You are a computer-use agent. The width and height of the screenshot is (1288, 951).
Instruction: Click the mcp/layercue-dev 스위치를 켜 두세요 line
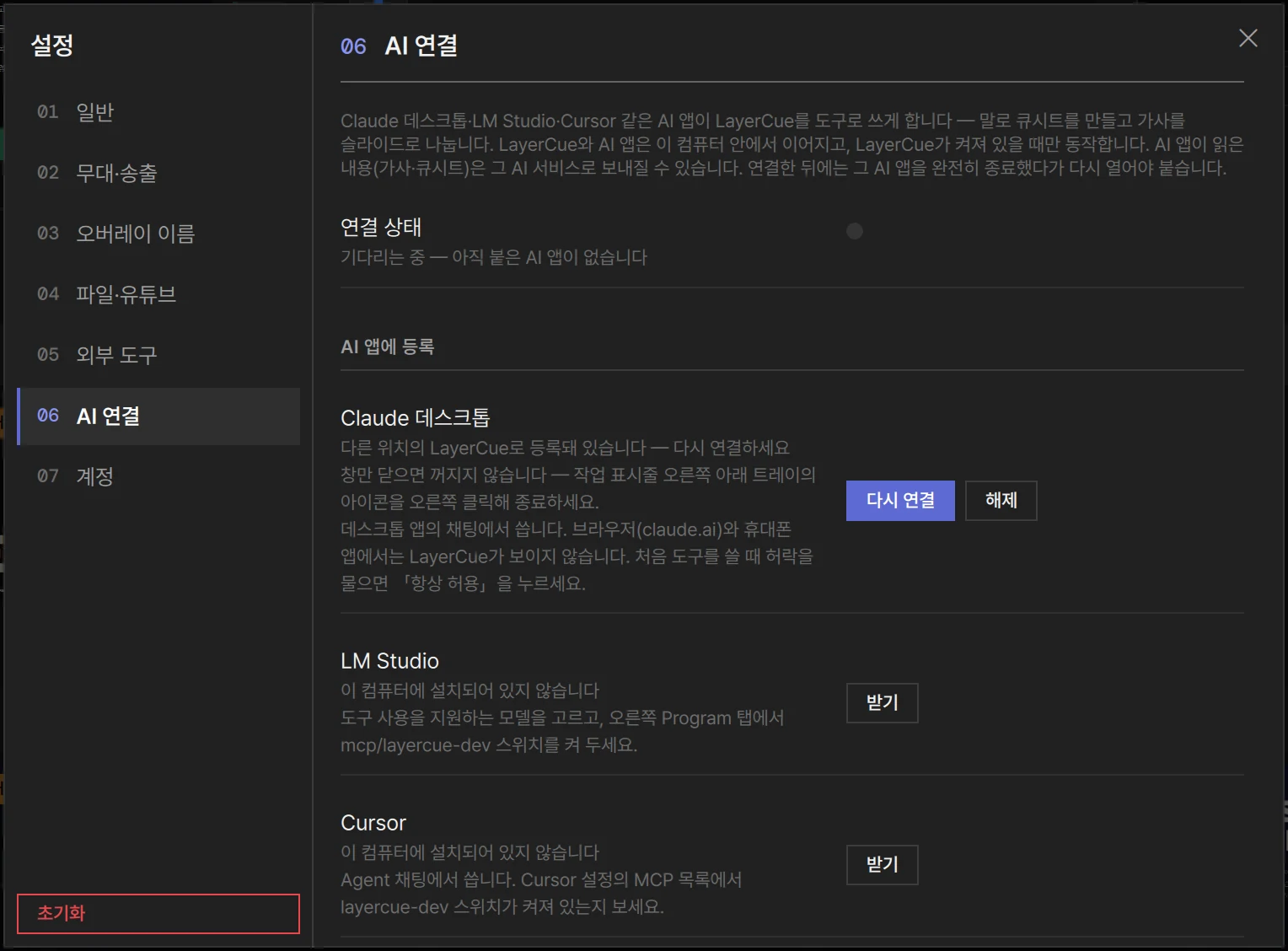coord(489,745)
